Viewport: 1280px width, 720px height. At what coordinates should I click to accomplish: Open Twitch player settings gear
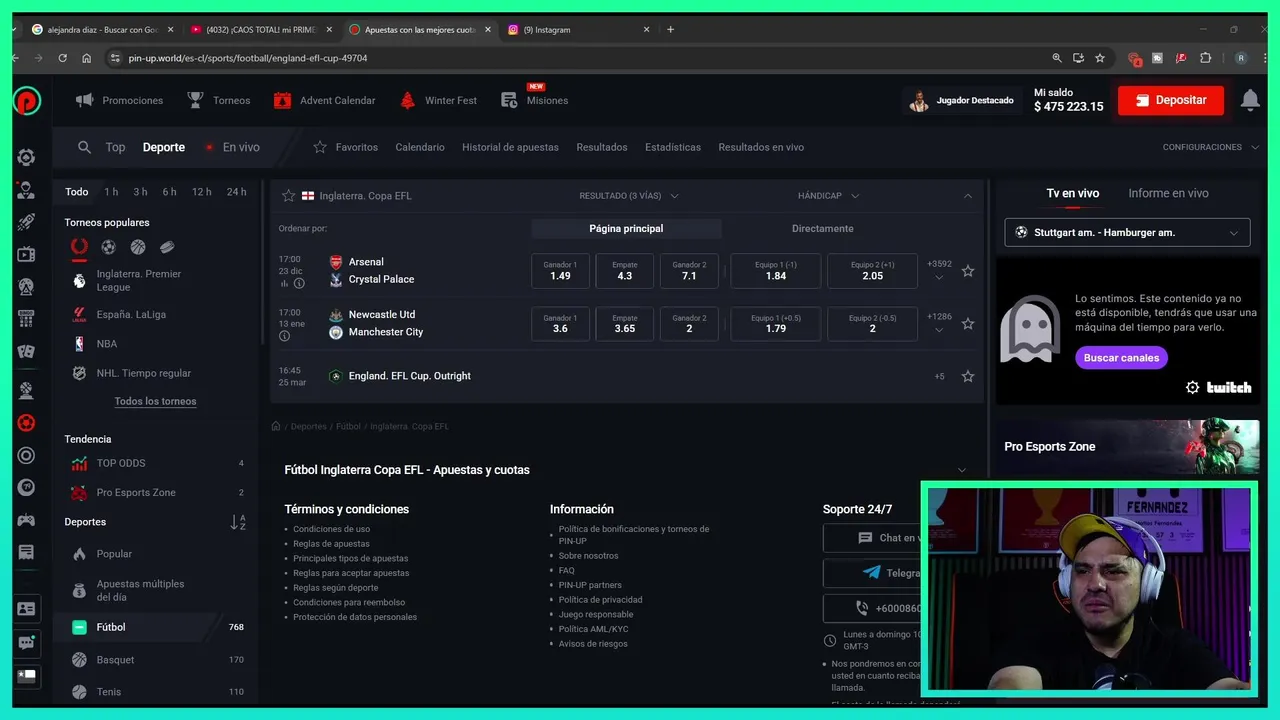point(1192,388)
